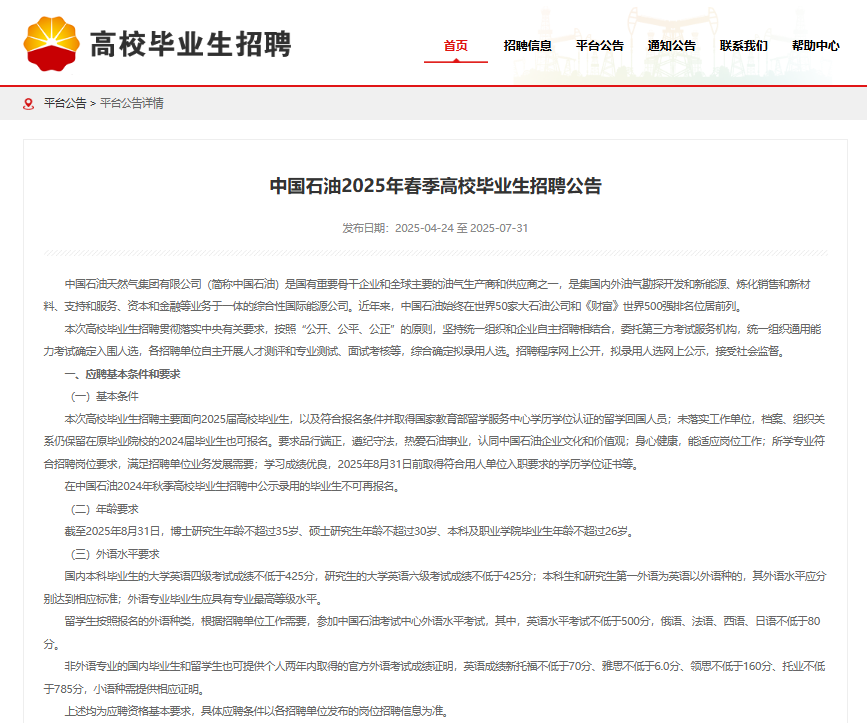Open the 招聘信息 menu item

pyautogui.click(x=527, y=46)
